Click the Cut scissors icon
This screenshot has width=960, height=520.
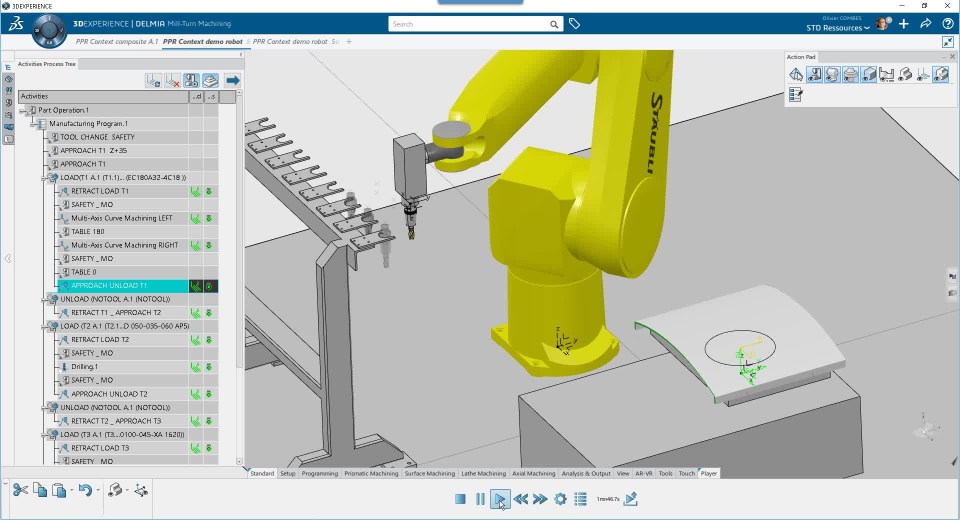coord(20,490)
